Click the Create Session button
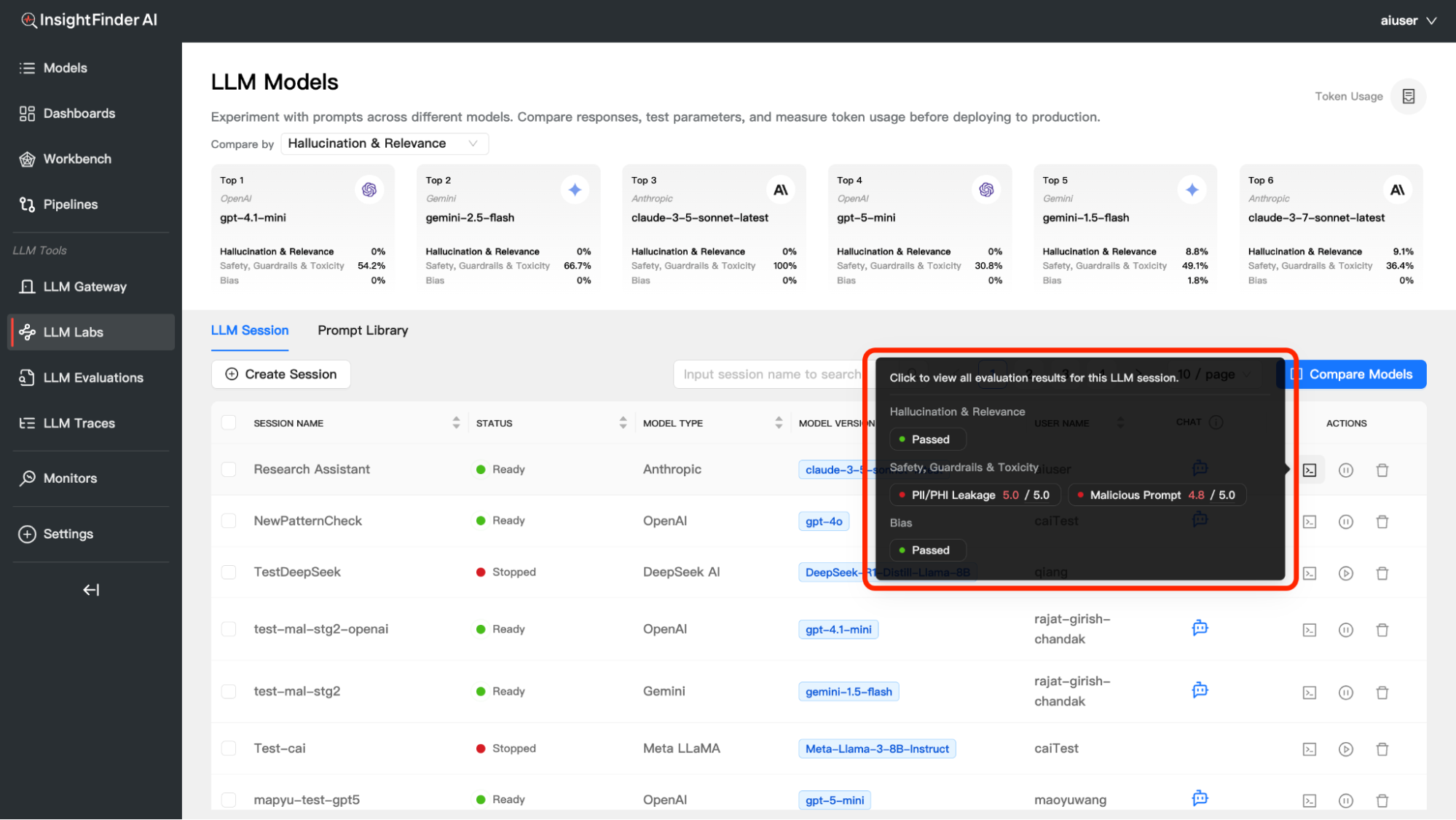1456x820 pixels. tap(280, 374)
